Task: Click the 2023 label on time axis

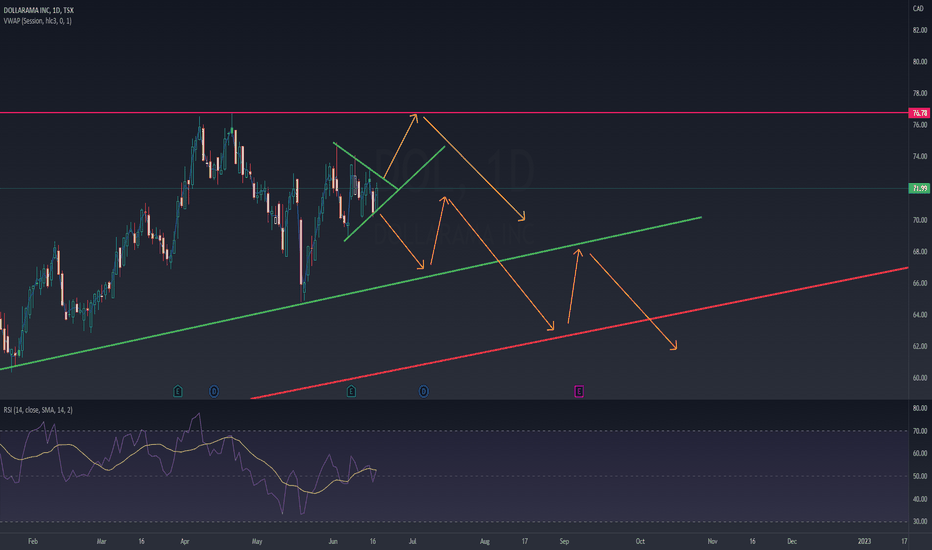Action: tap(864, 542)
